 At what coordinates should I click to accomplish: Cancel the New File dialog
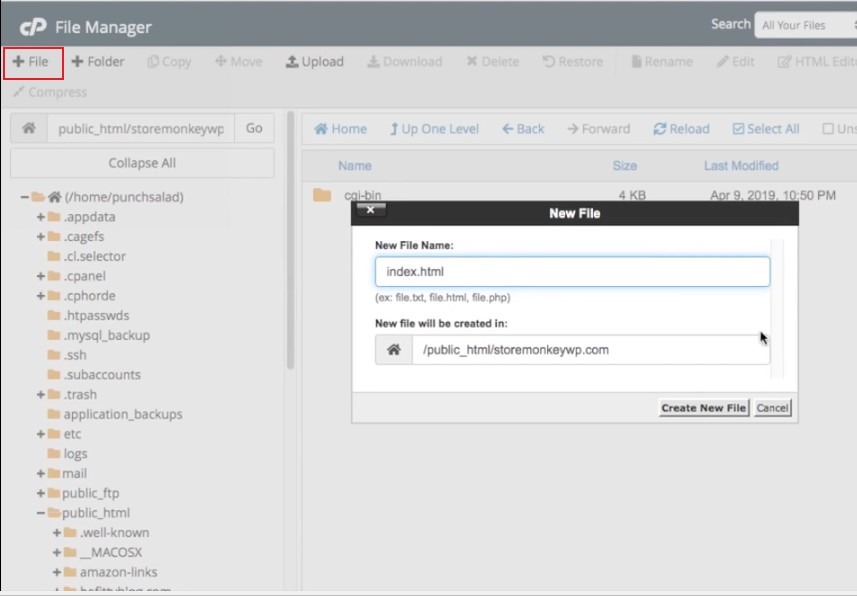(772, 408)
